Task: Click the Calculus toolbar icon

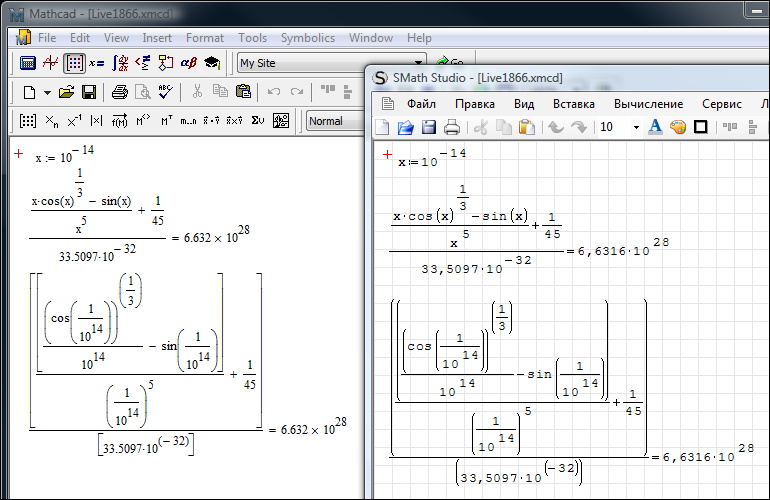Action: pyautogui.click(x=120, y=63)
